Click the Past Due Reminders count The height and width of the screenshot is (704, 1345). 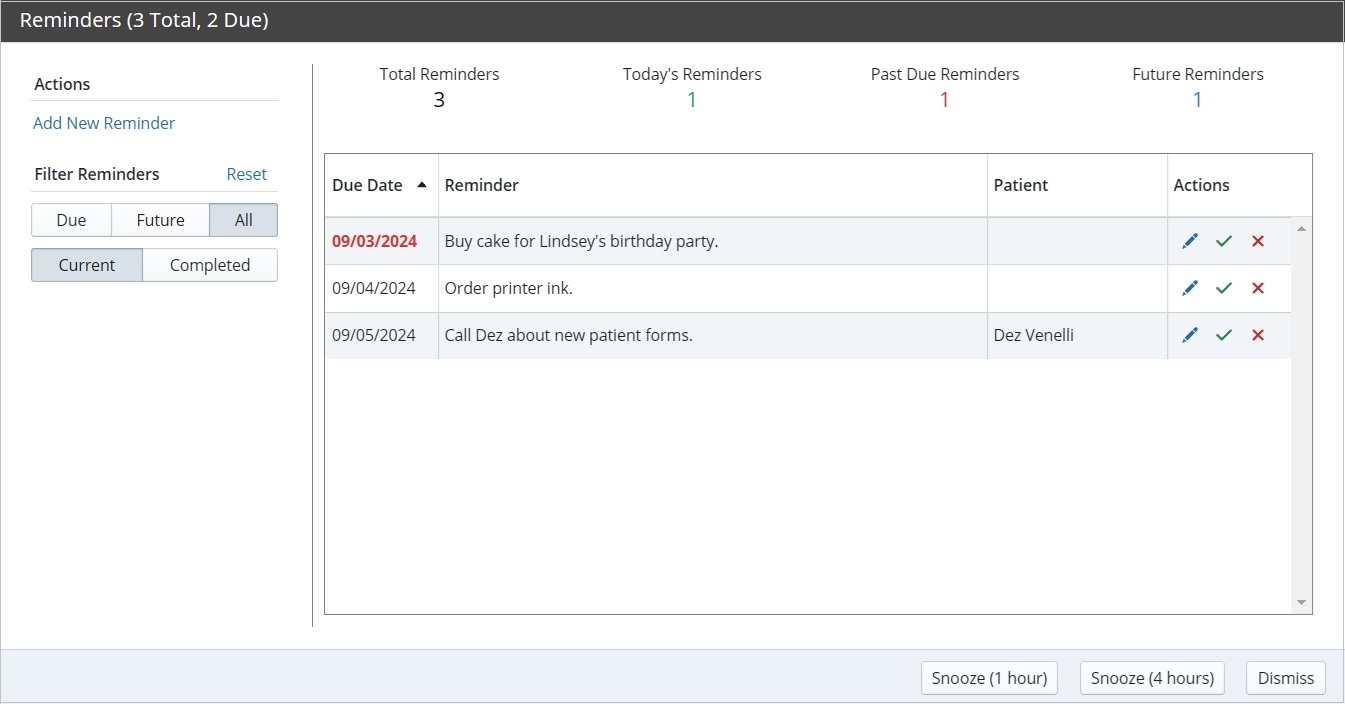tap(945, 99)
